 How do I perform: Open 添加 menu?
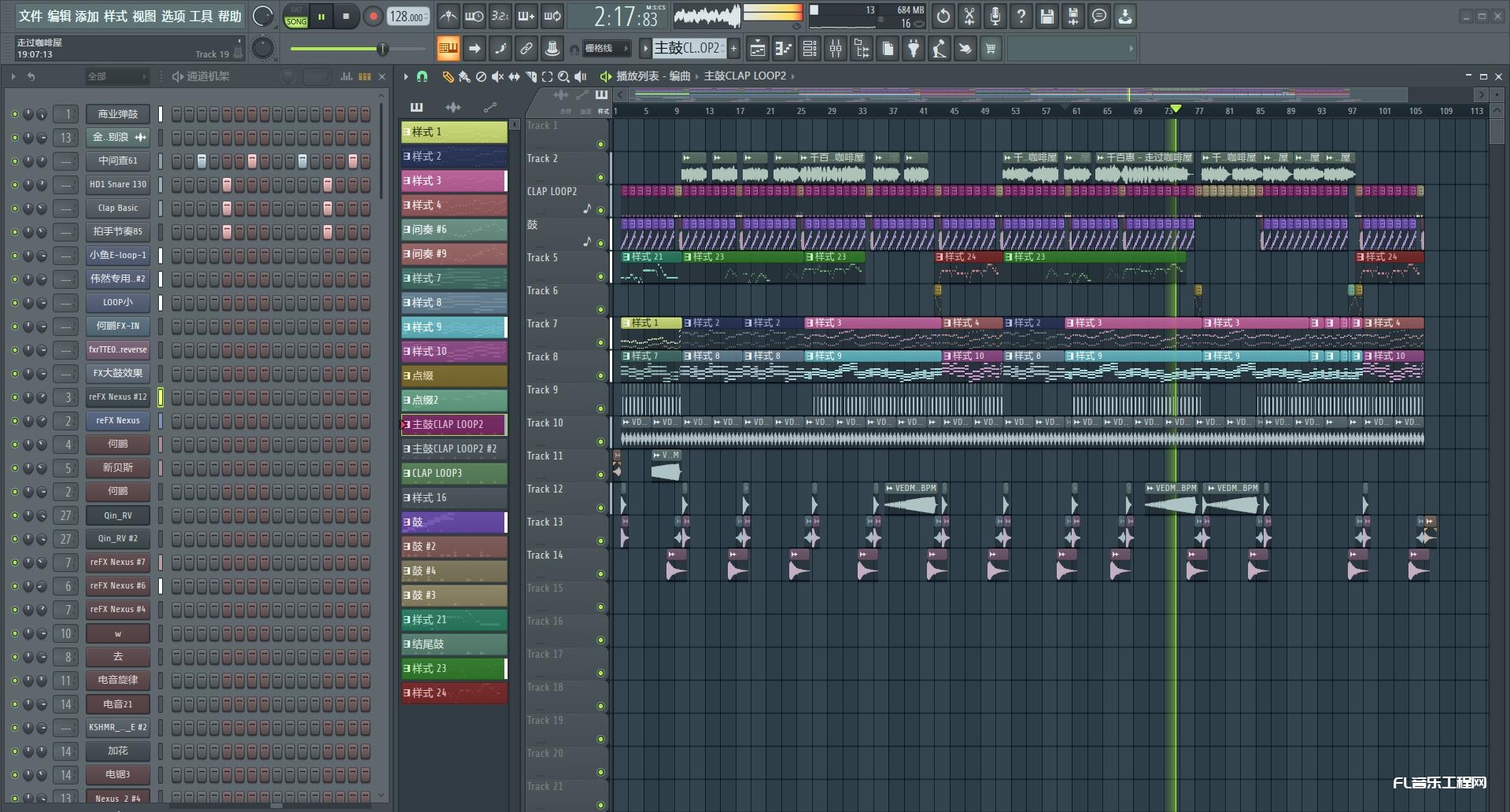point(87,16)
